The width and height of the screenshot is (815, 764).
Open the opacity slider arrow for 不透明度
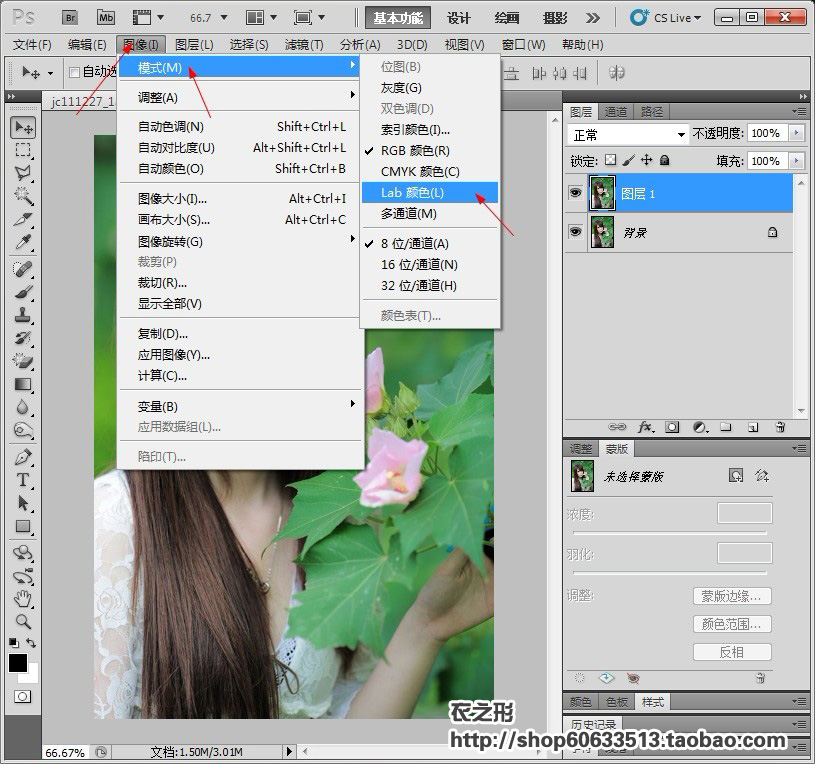click(x=796, y=133)
